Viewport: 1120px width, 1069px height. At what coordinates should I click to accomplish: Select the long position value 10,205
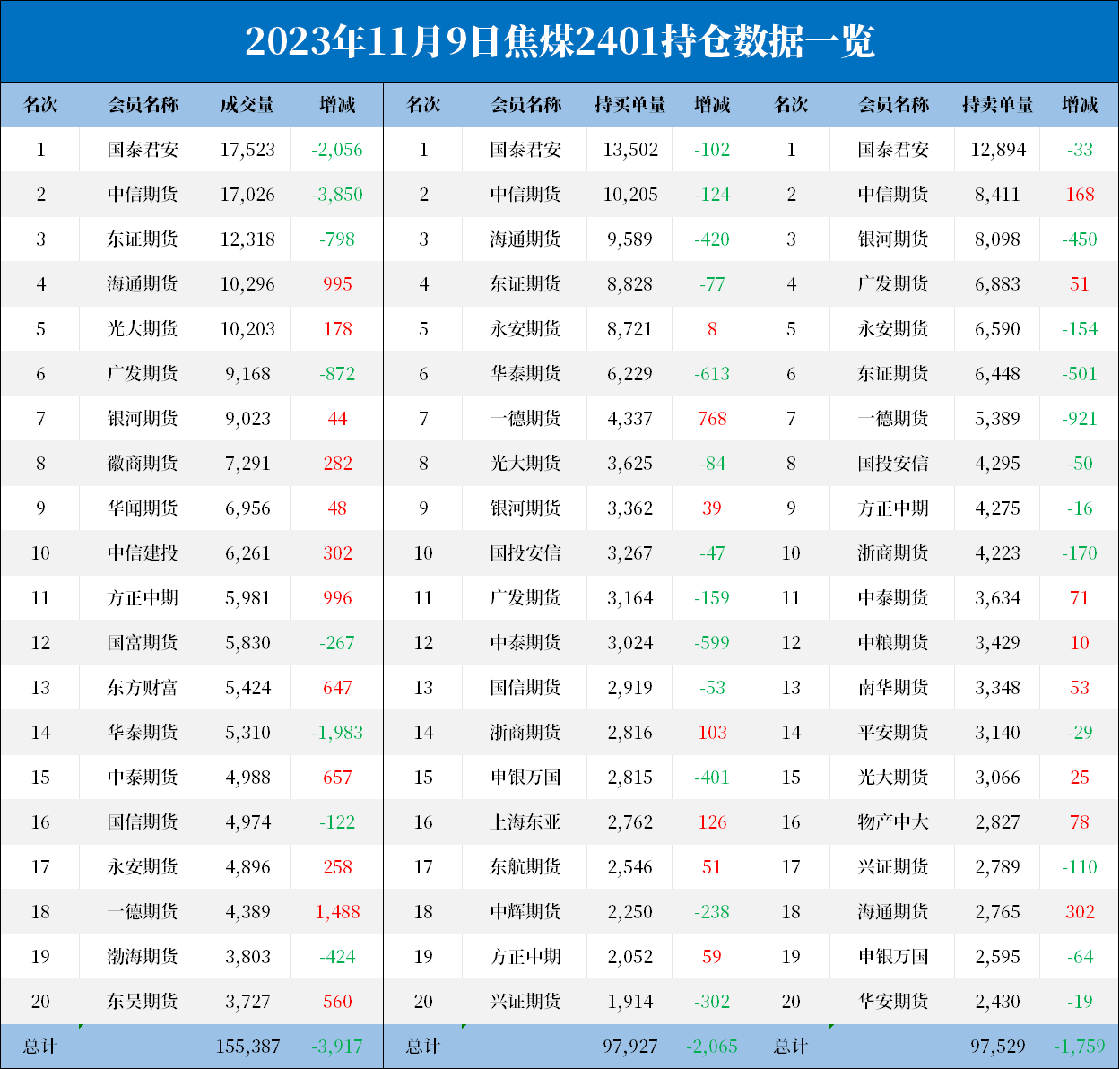pos(630,195)
